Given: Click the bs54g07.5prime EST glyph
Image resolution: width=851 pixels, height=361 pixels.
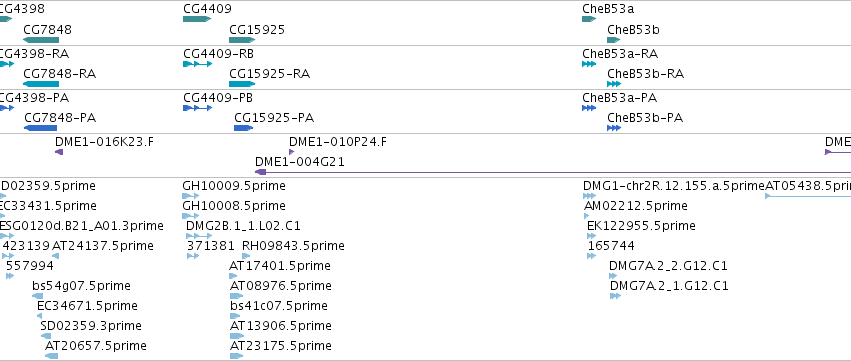Looking at the screenshot, I should click(x=37, y=296).
